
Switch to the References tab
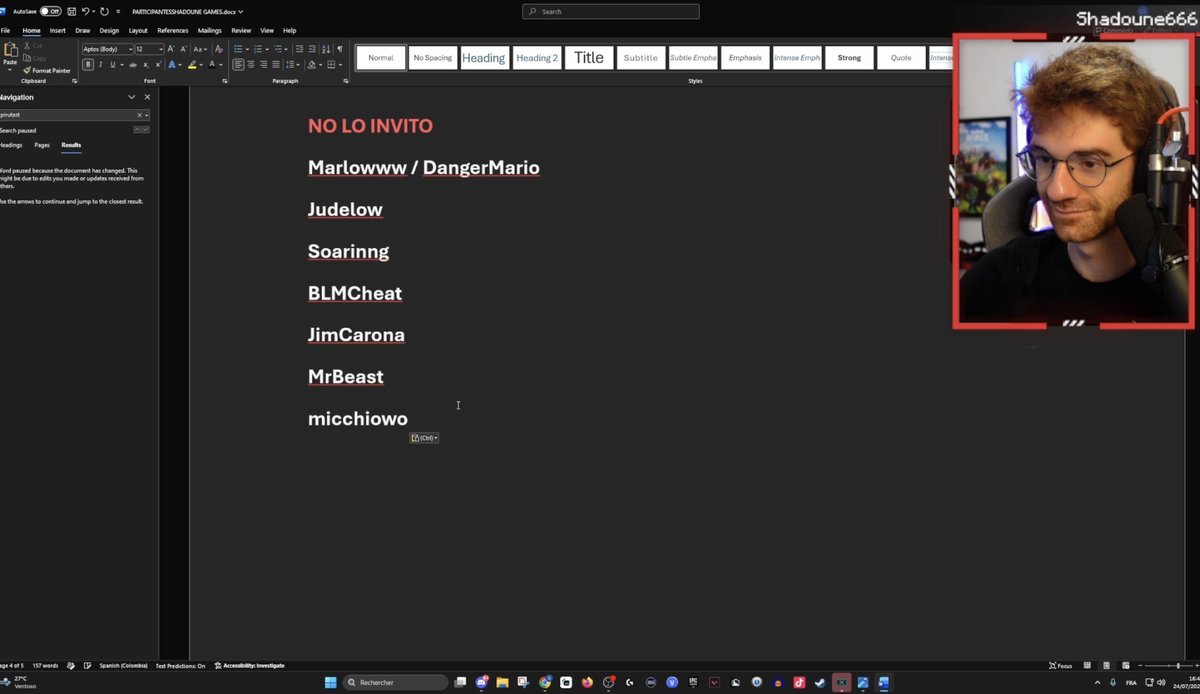tap(173, 30)
